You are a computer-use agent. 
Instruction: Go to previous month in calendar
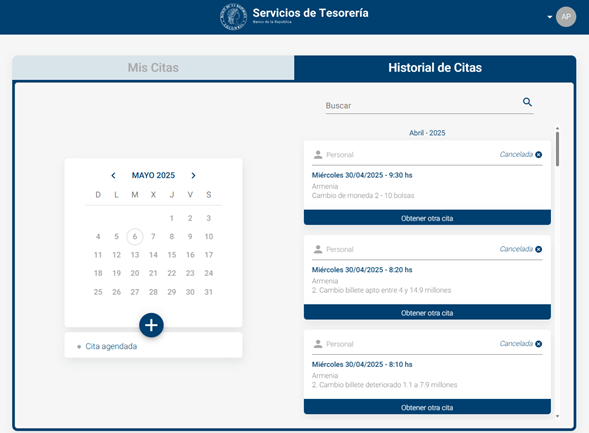click(113, 175)
